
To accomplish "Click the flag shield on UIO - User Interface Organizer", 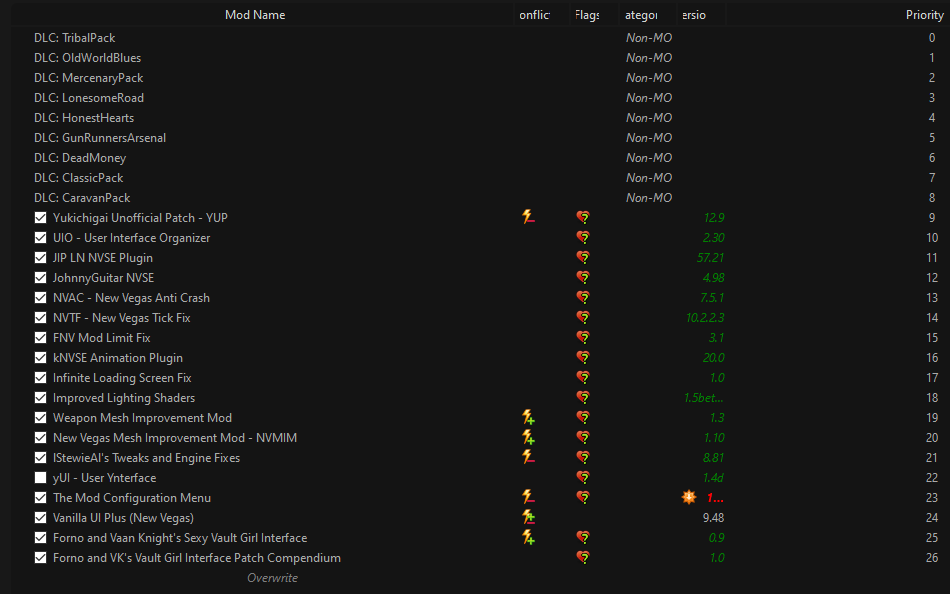I will coord(583,237).
